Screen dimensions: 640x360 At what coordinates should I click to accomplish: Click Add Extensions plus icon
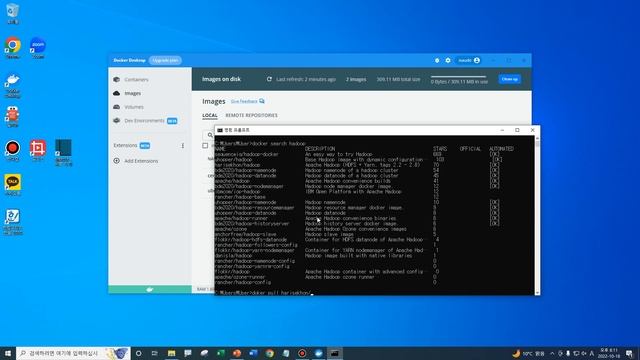(116, 161)
